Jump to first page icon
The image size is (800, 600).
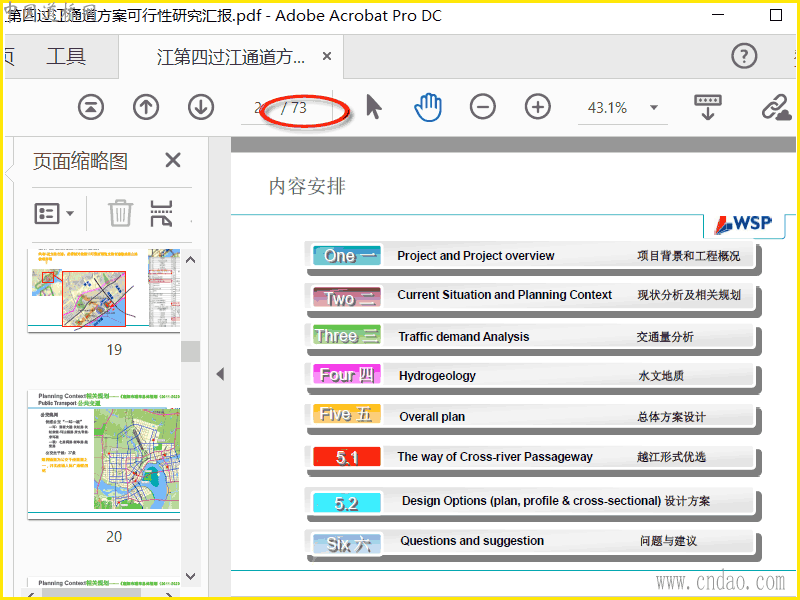pos(91,108)
